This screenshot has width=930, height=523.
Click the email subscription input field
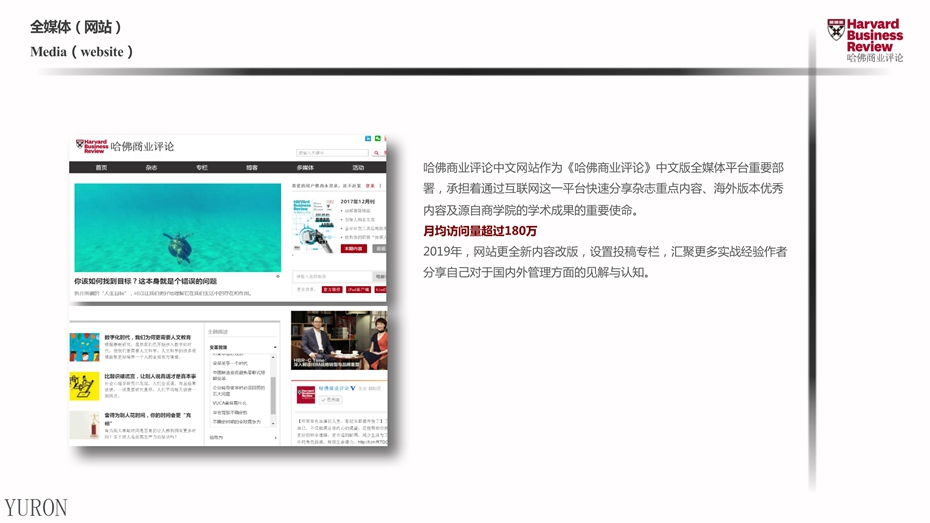332,276
